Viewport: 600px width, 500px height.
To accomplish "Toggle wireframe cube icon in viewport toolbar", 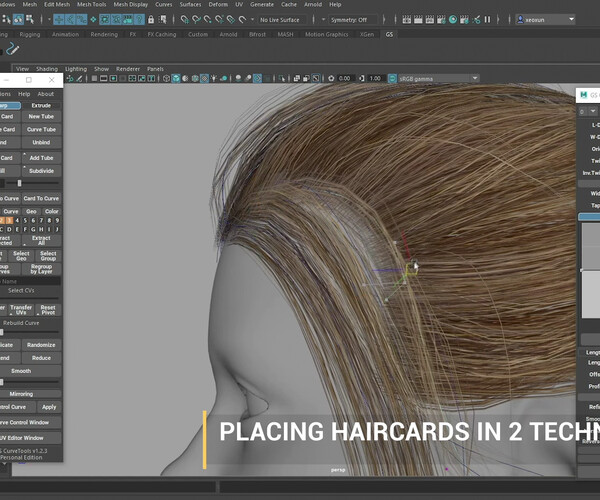I will [166, 78].
